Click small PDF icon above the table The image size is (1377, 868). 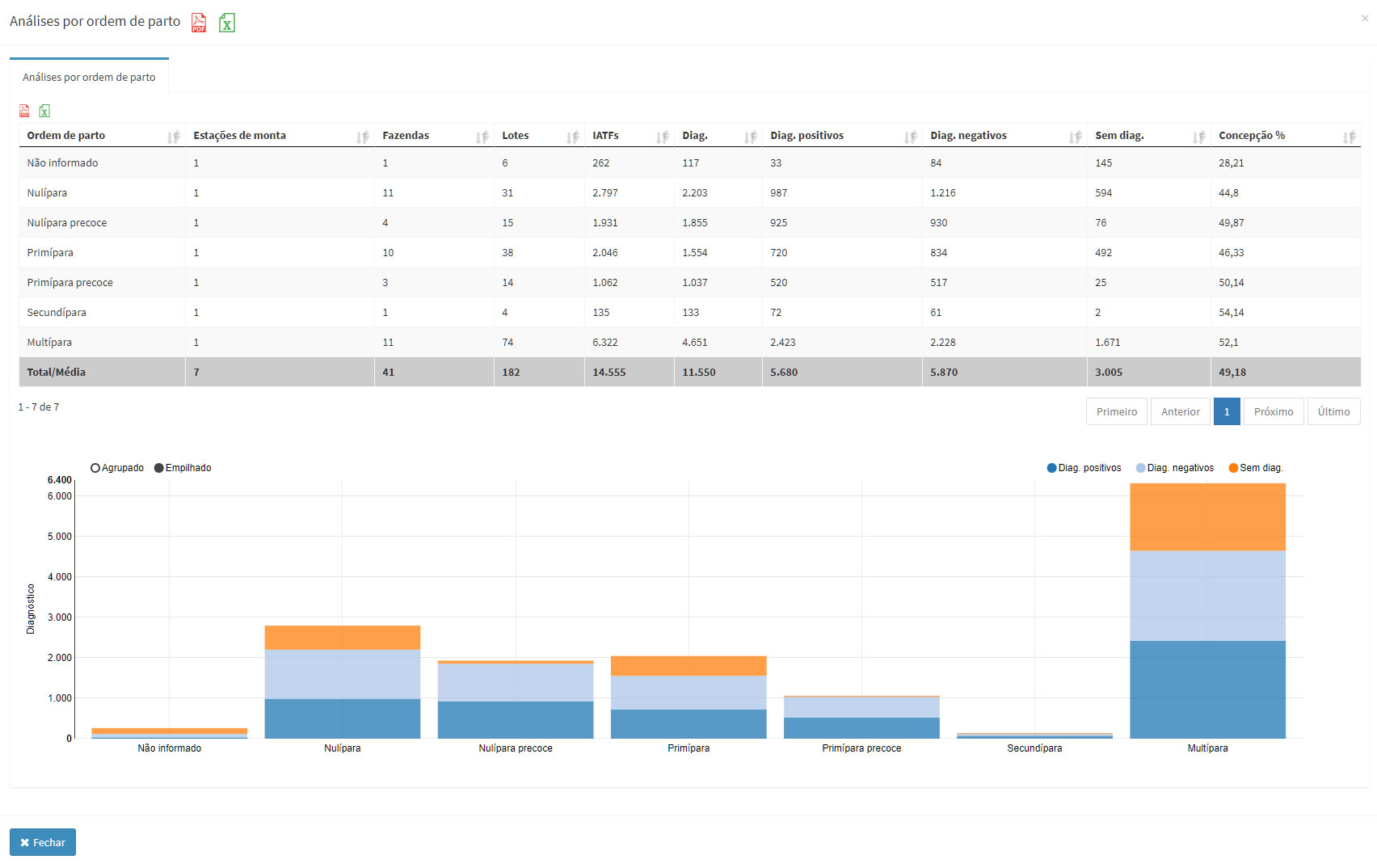(24, 111)
